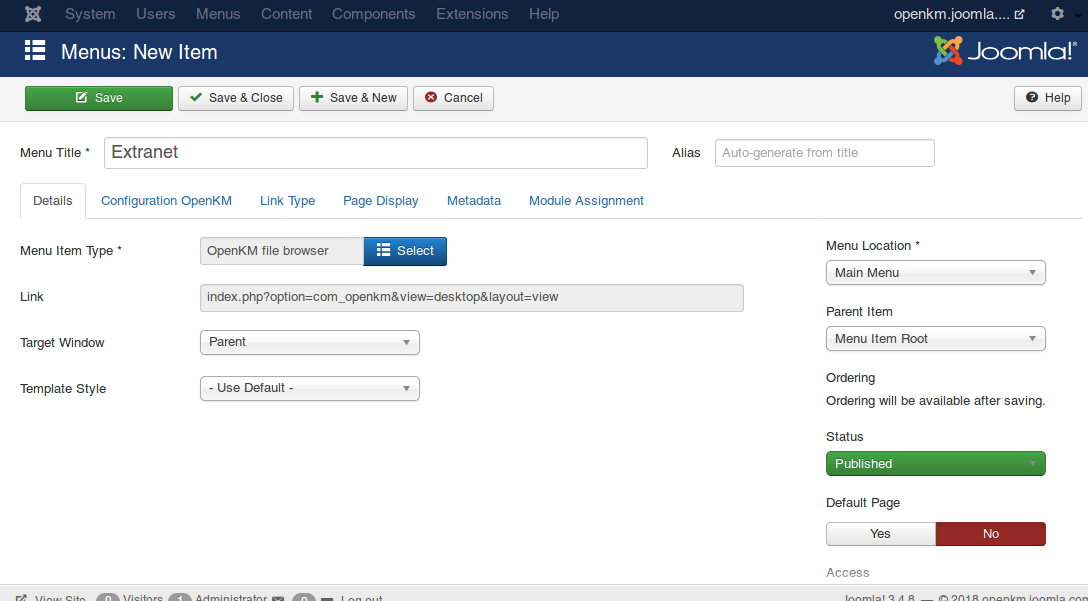Open the Menus menu in top bar
The width and height of the screenshot is (1088, 601).
point(218,14)
